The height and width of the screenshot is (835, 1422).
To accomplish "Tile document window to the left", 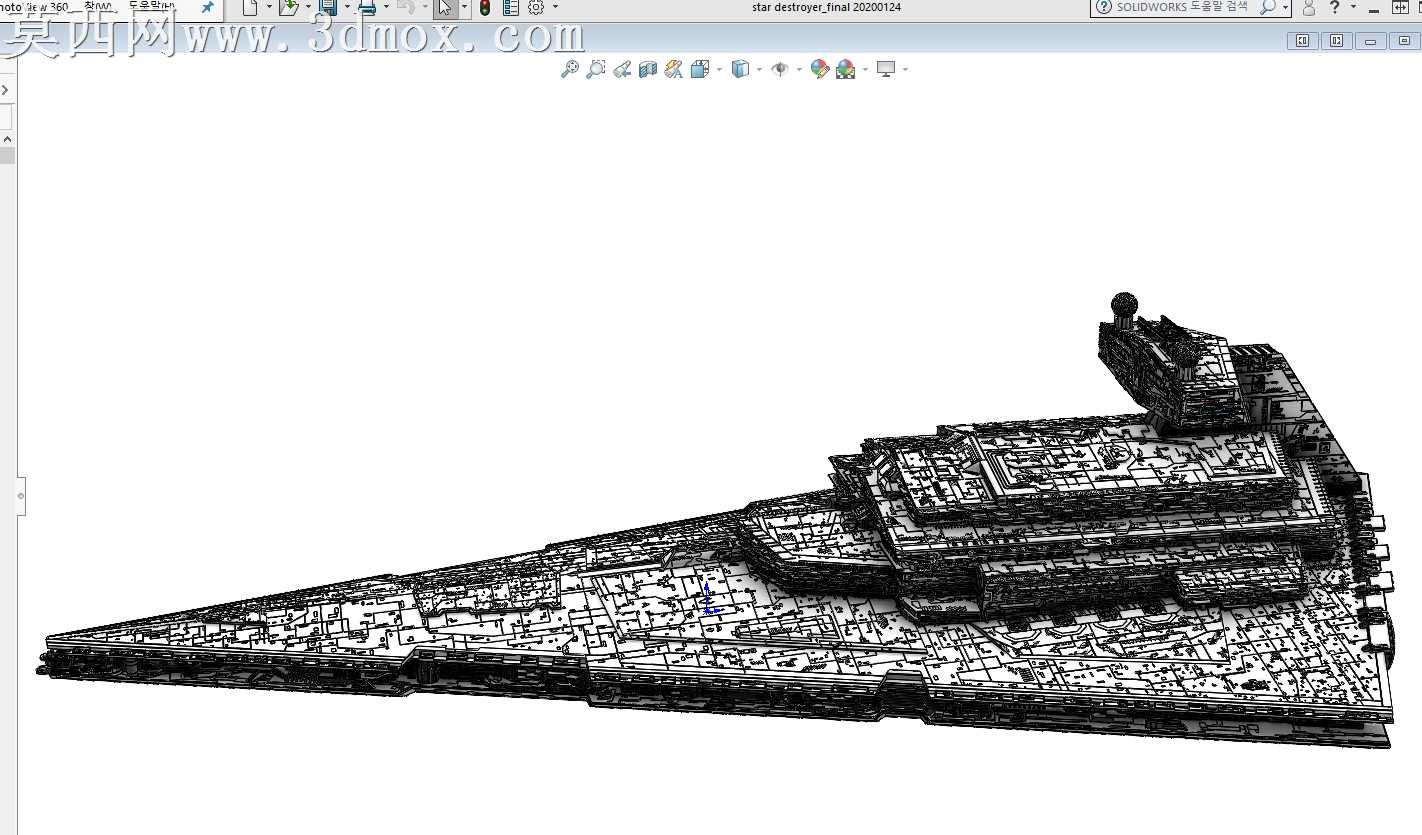I will coord(1303,41).
